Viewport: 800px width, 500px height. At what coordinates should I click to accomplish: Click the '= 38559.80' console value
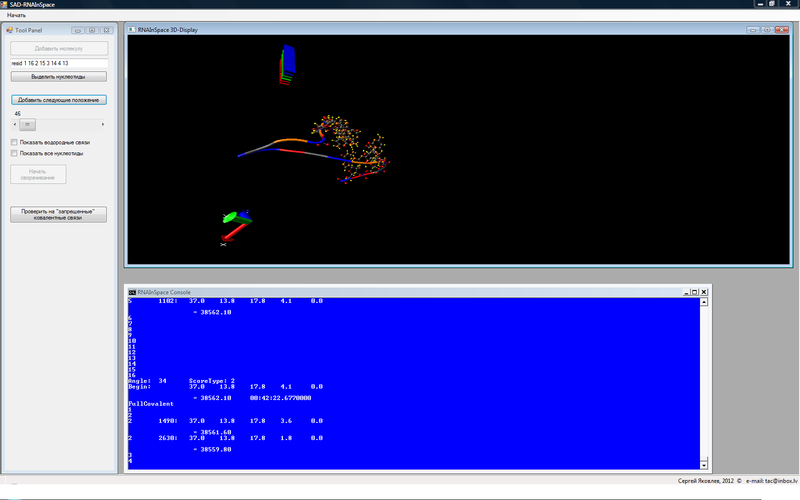[x=212, y=449]
